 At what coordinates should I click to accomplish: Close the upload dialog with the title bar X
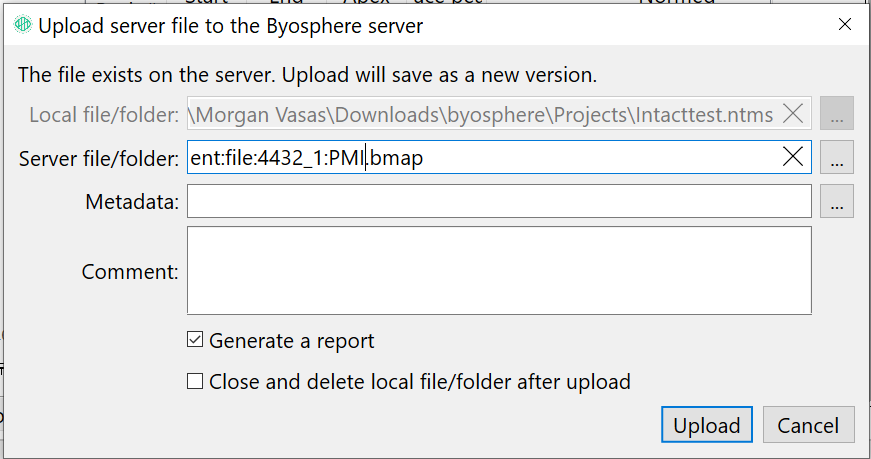[845, 24]
